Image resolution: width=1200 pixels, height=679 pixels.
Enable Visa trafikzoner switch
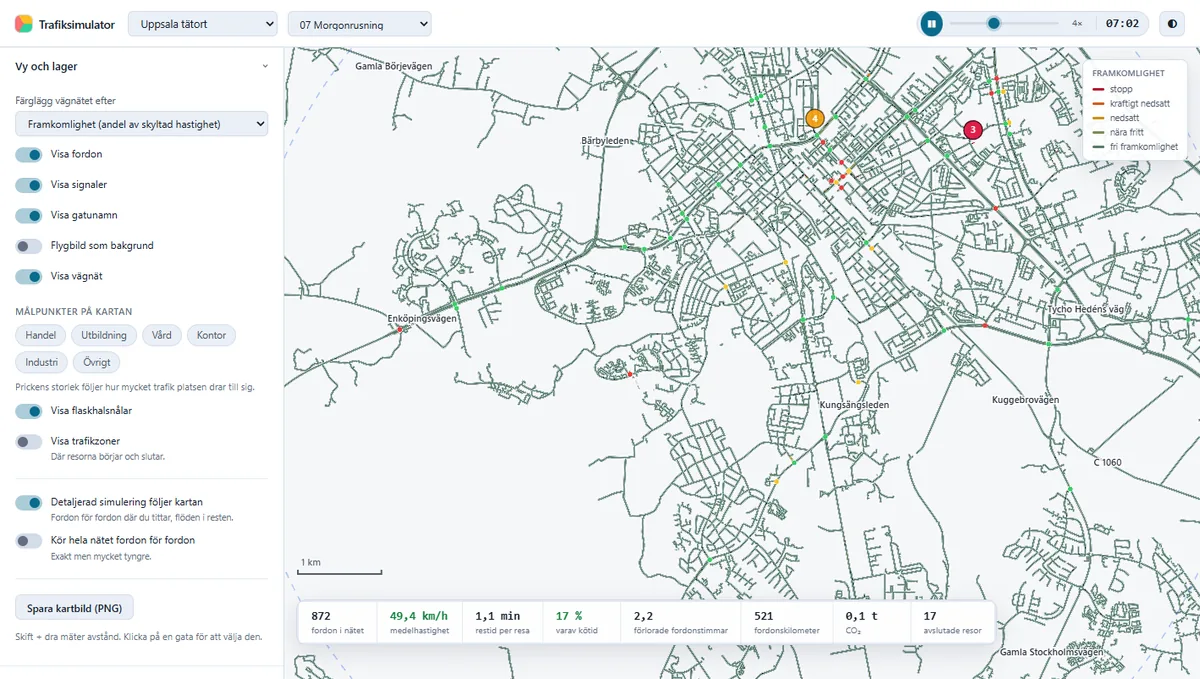tap(29, 441)
